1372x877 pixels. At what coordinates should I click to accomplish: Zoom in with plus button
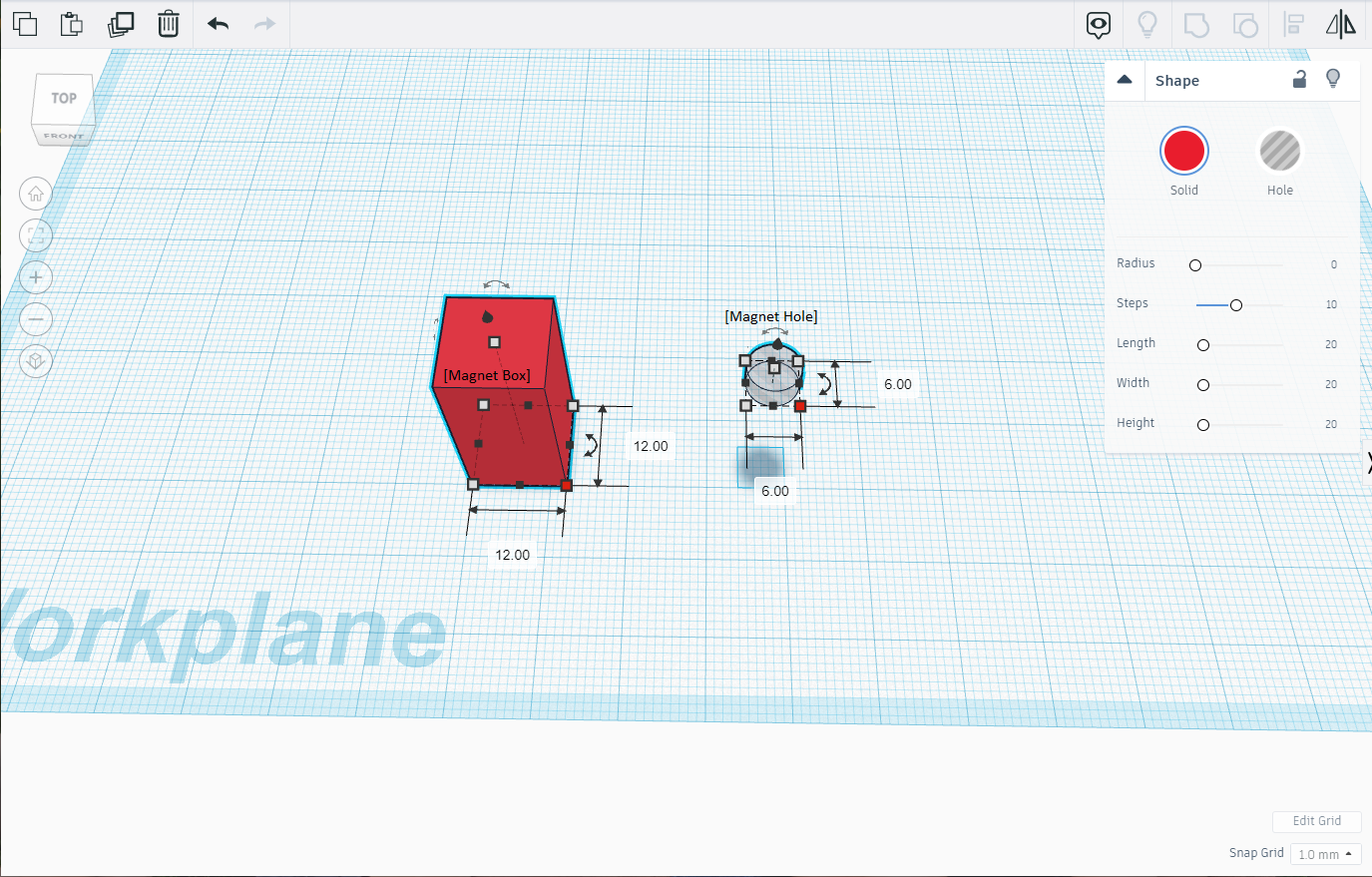(x=36, y=277)
